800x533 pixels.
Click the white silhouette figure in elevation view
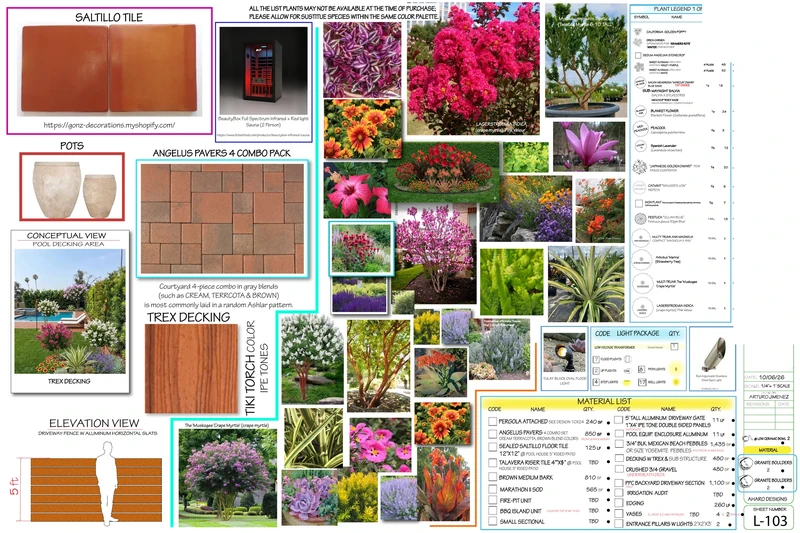click(x=107, y=484)
